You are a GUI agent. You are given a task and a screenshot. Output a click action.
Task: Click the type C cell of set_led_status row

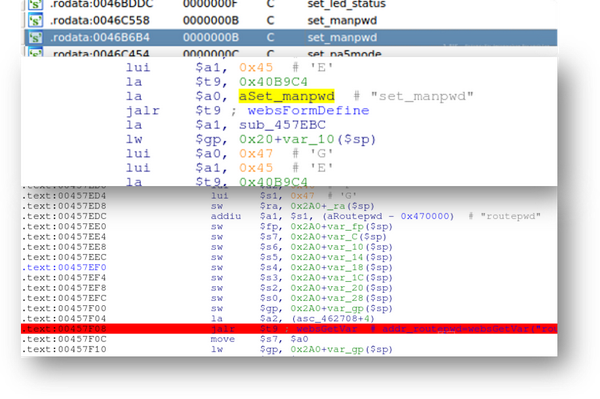[270, 4]
